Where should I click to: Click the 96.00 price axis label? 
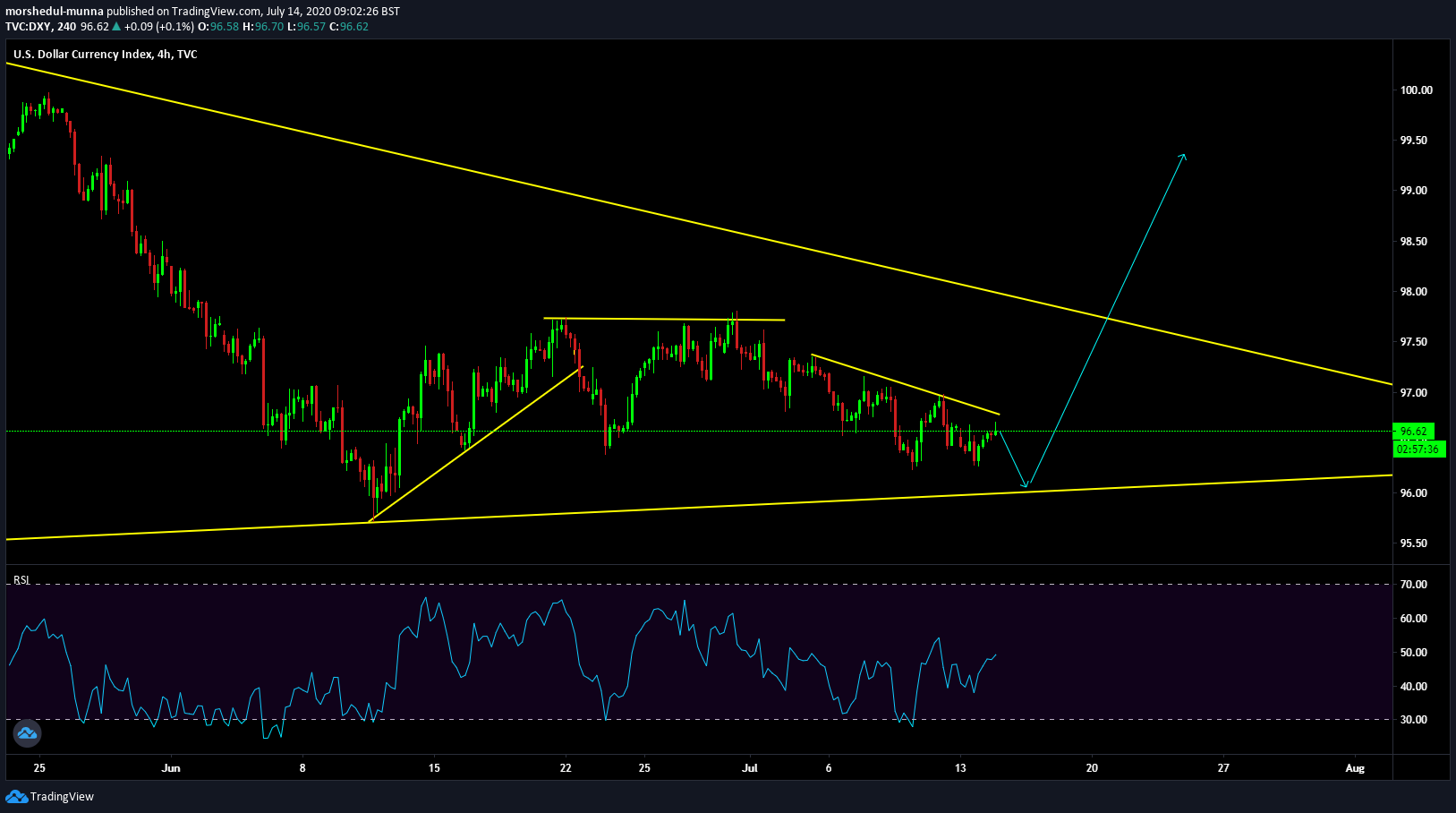tap(1414, 493)
